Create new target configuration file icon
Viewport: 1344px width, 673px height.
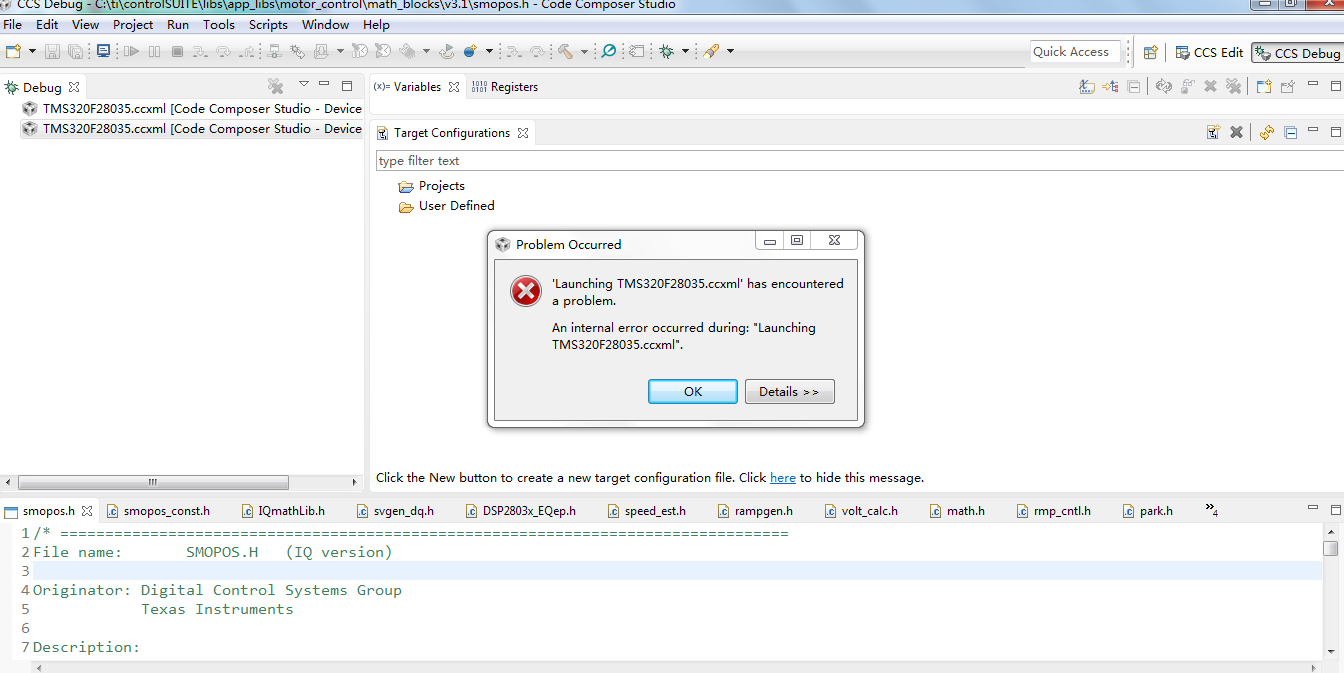[1214, 131]
